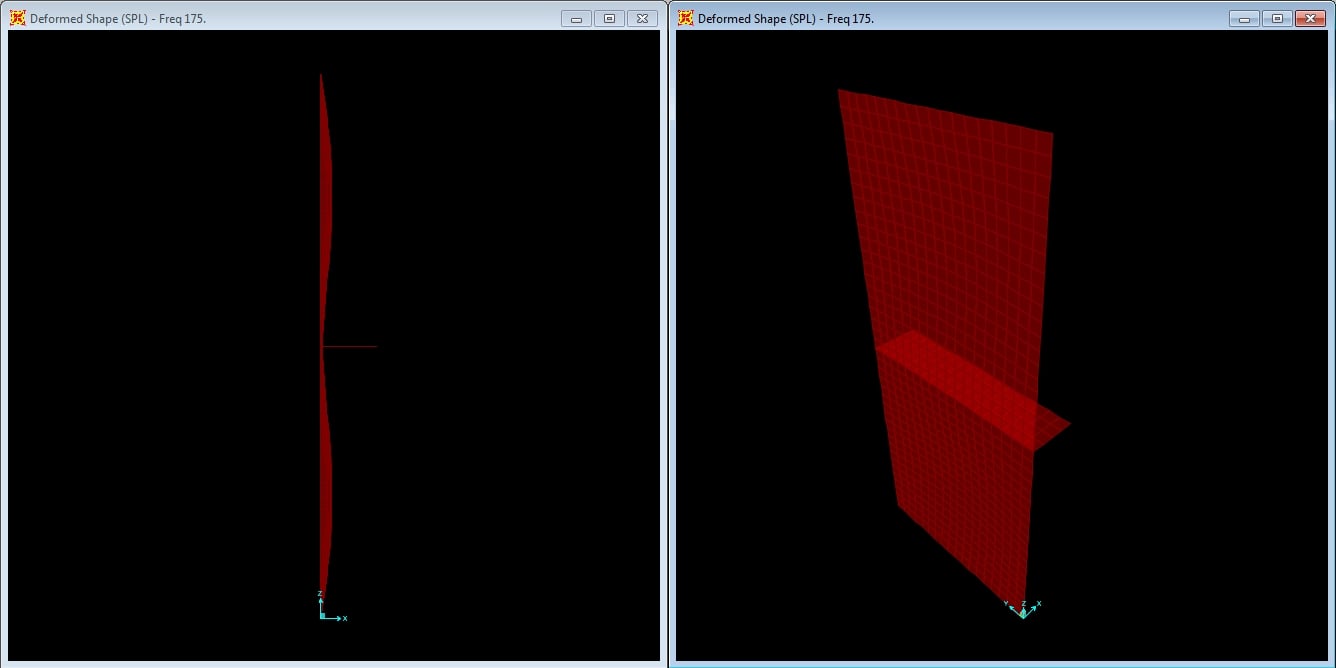Close the left Deformed Shape window

643,18
